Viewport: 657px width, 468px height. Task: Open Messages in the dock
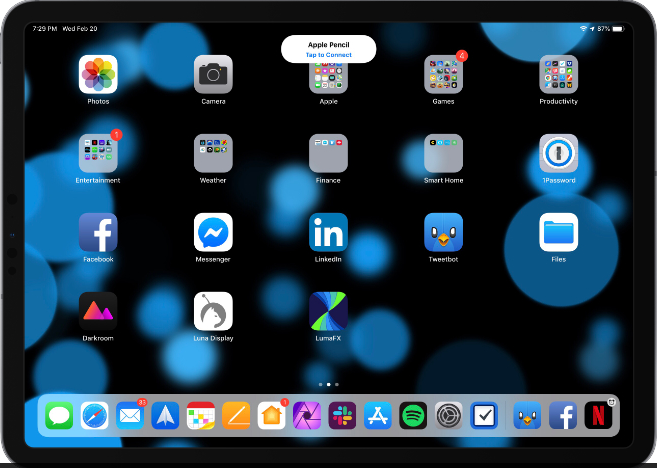coord(59,416)
